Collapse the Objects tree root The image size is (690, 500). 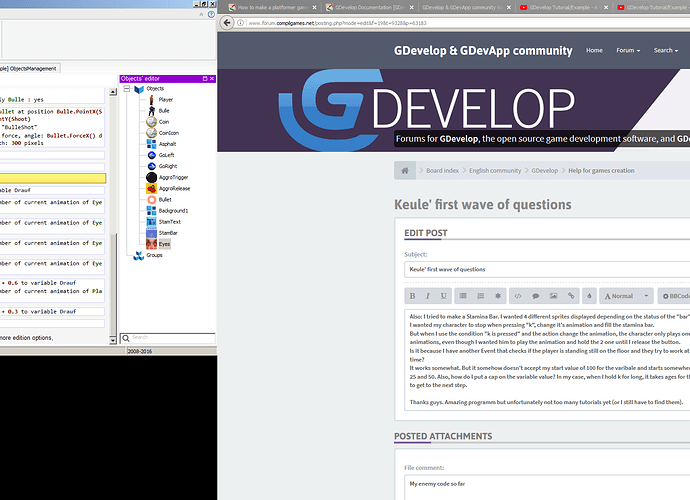coord(127,89)
